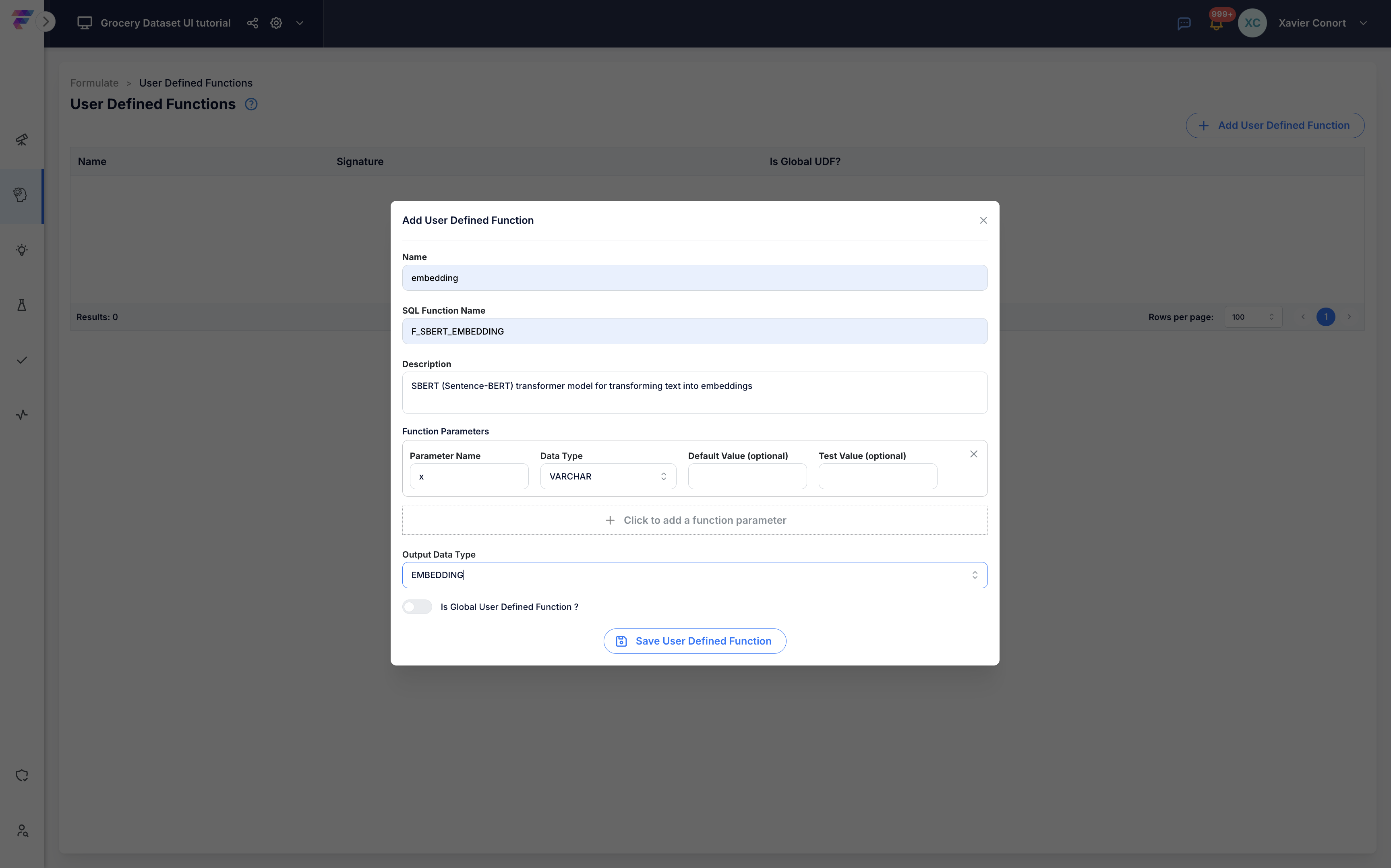Open the help icon next to page title
The image size is (1391, 868).
[x=251, y=104]
